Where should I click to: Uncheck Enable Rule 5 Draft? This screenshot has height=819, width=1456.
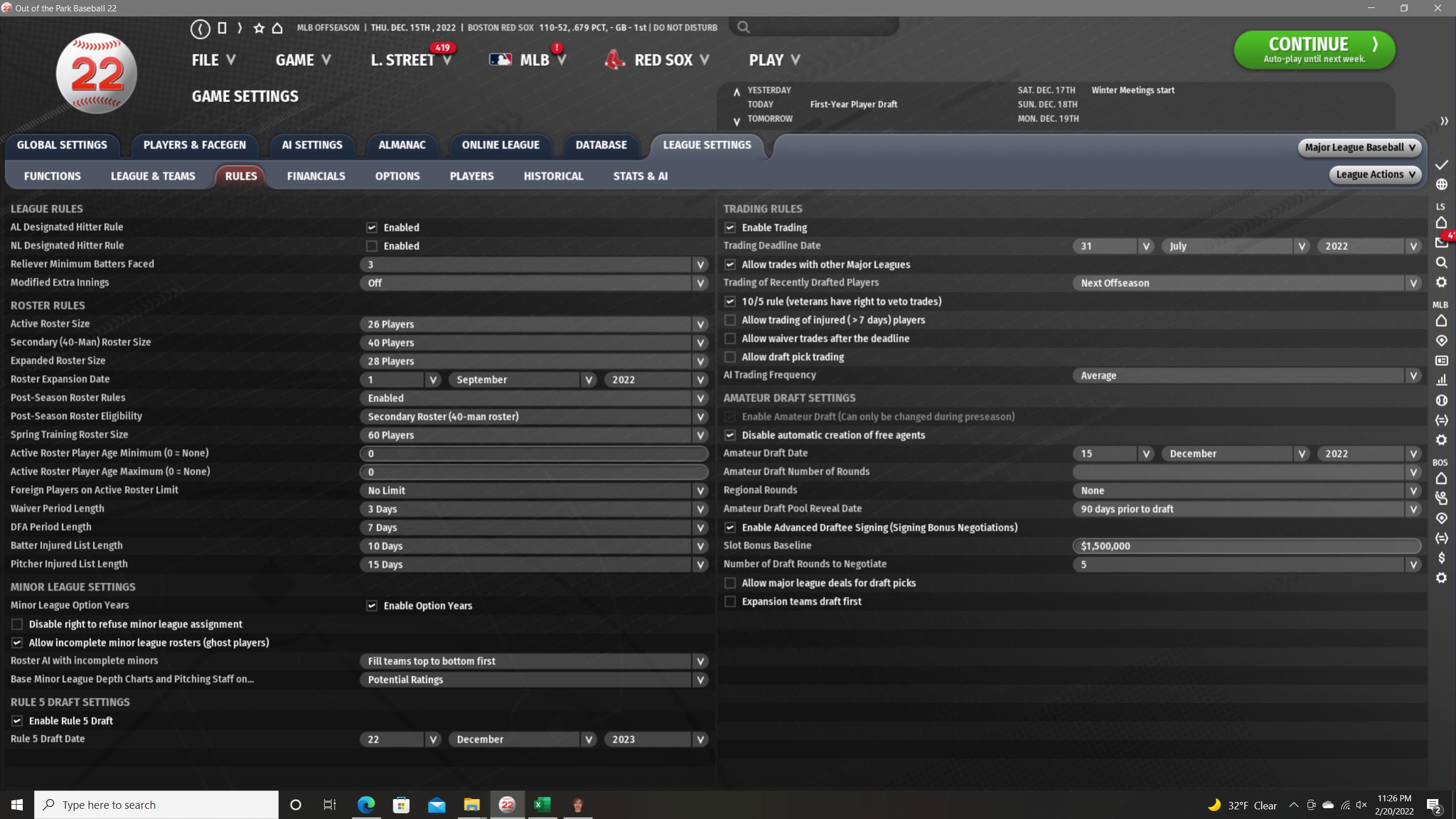coord(17,721)
